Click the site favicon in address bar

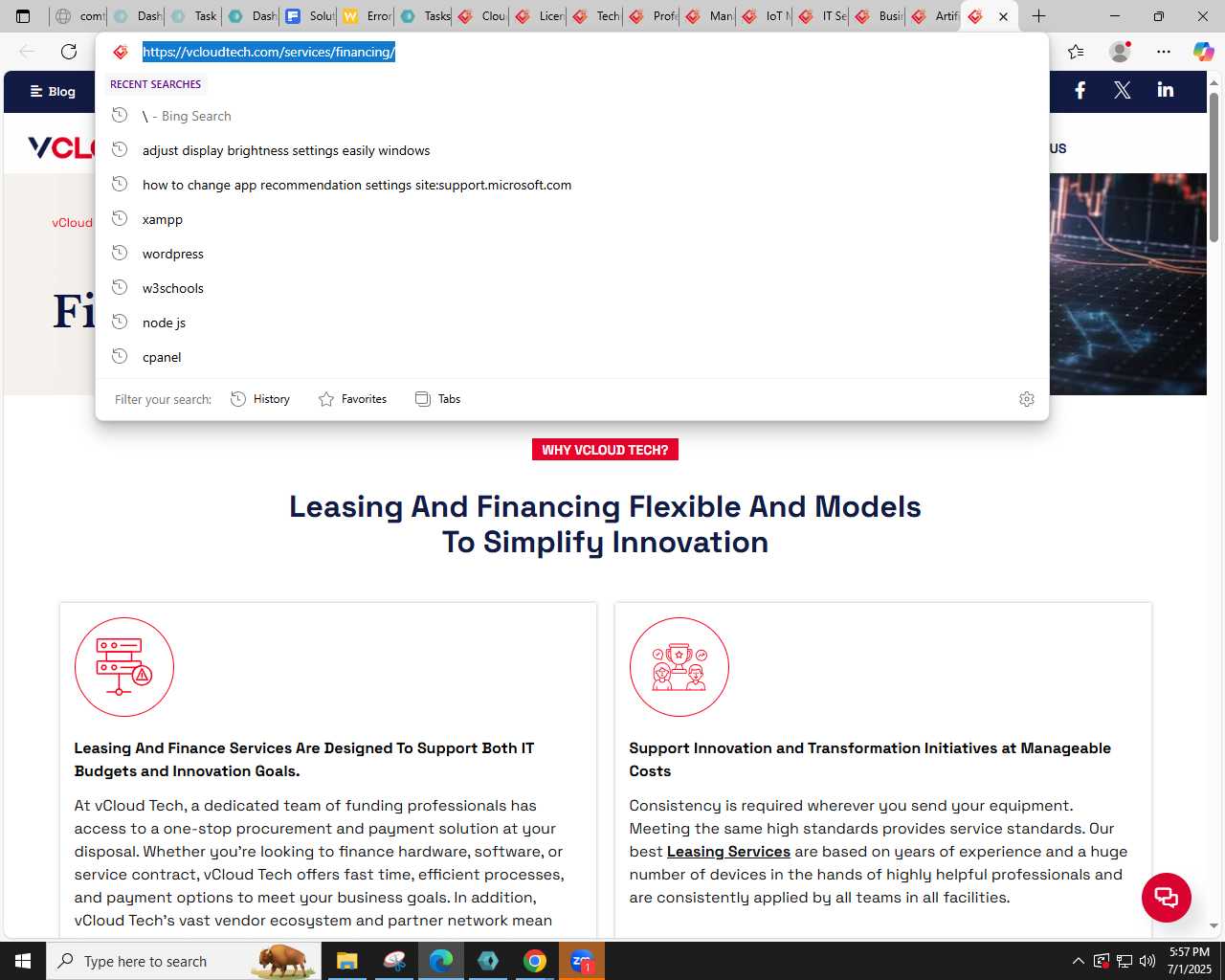(x=121, y=52)
